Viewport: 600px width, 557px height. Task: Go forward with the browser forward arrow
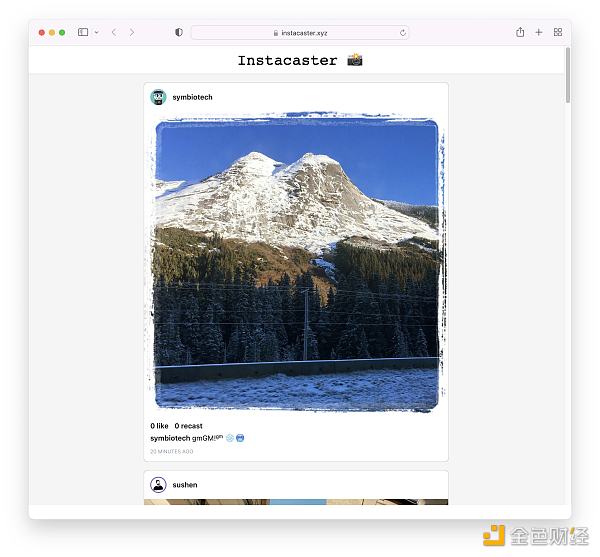coord(132,33)
